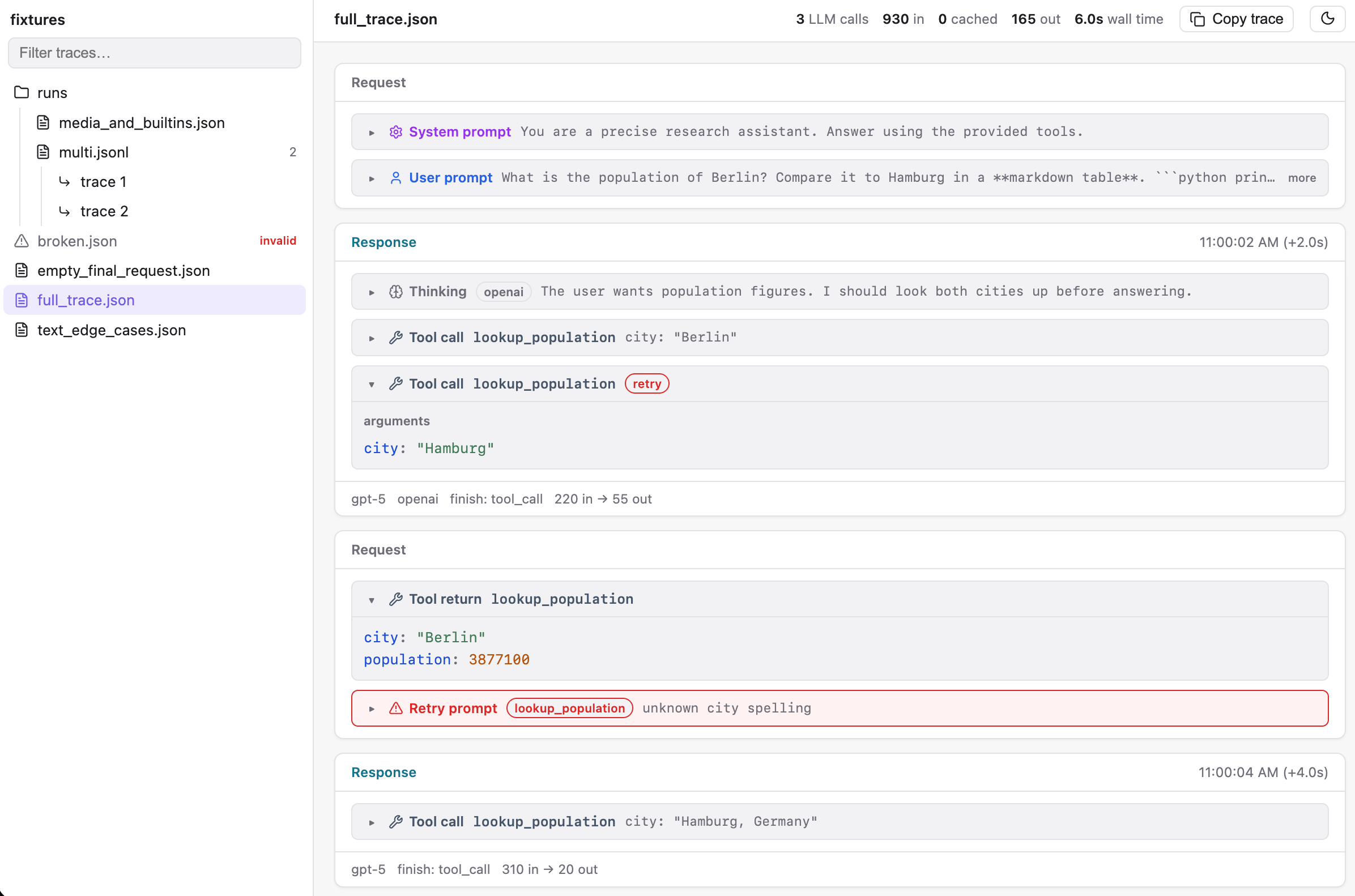
Task: Click the User prompt person icon
Action: [x=395, y=178]
